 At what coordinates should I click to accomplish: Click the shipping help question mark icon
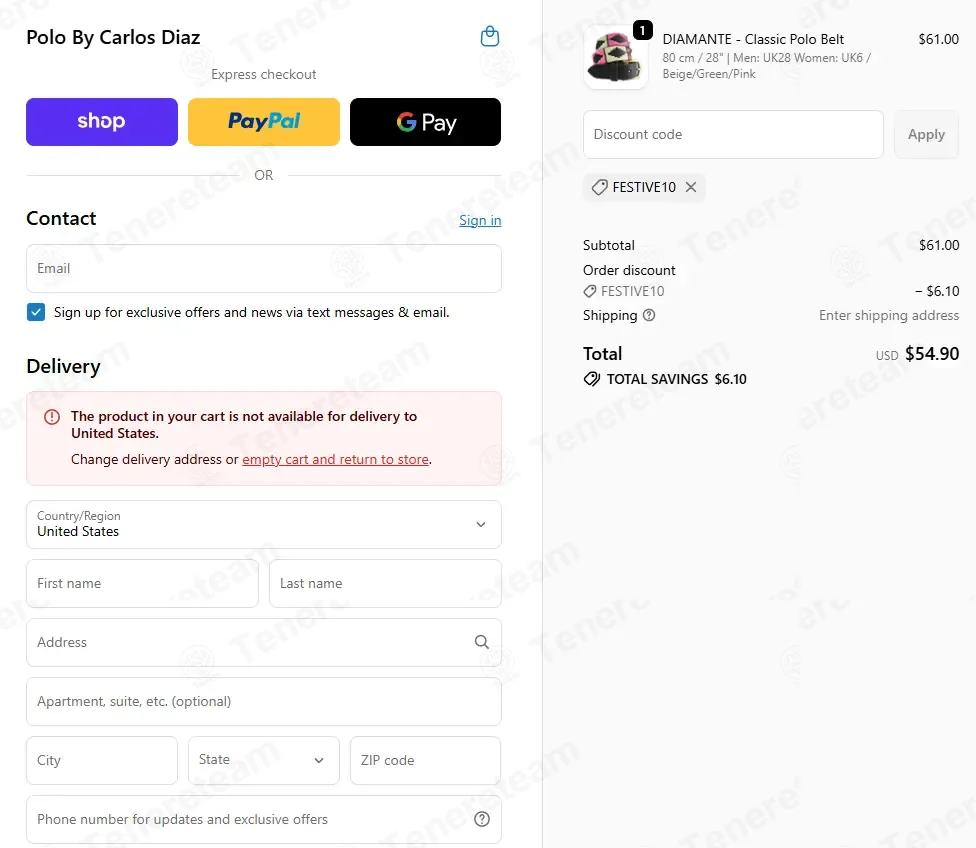pos(649,315)
